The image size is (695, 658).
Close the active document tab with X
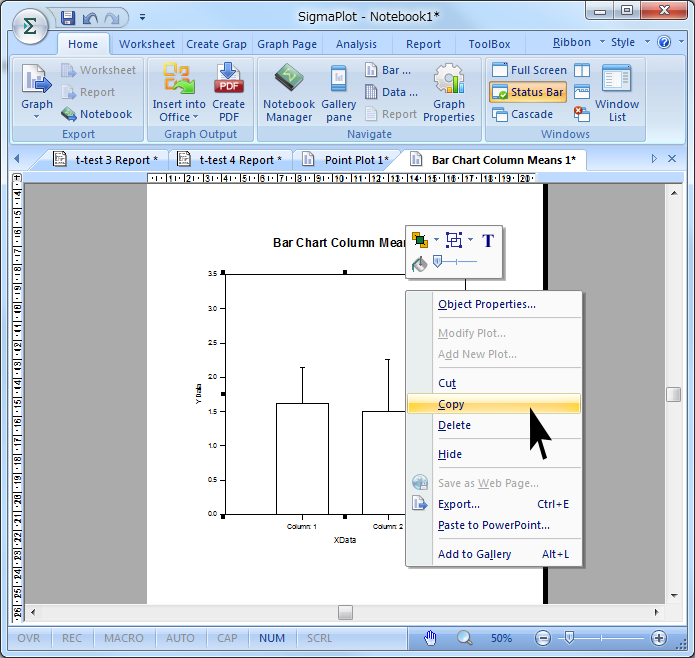[x=672, y=159]
